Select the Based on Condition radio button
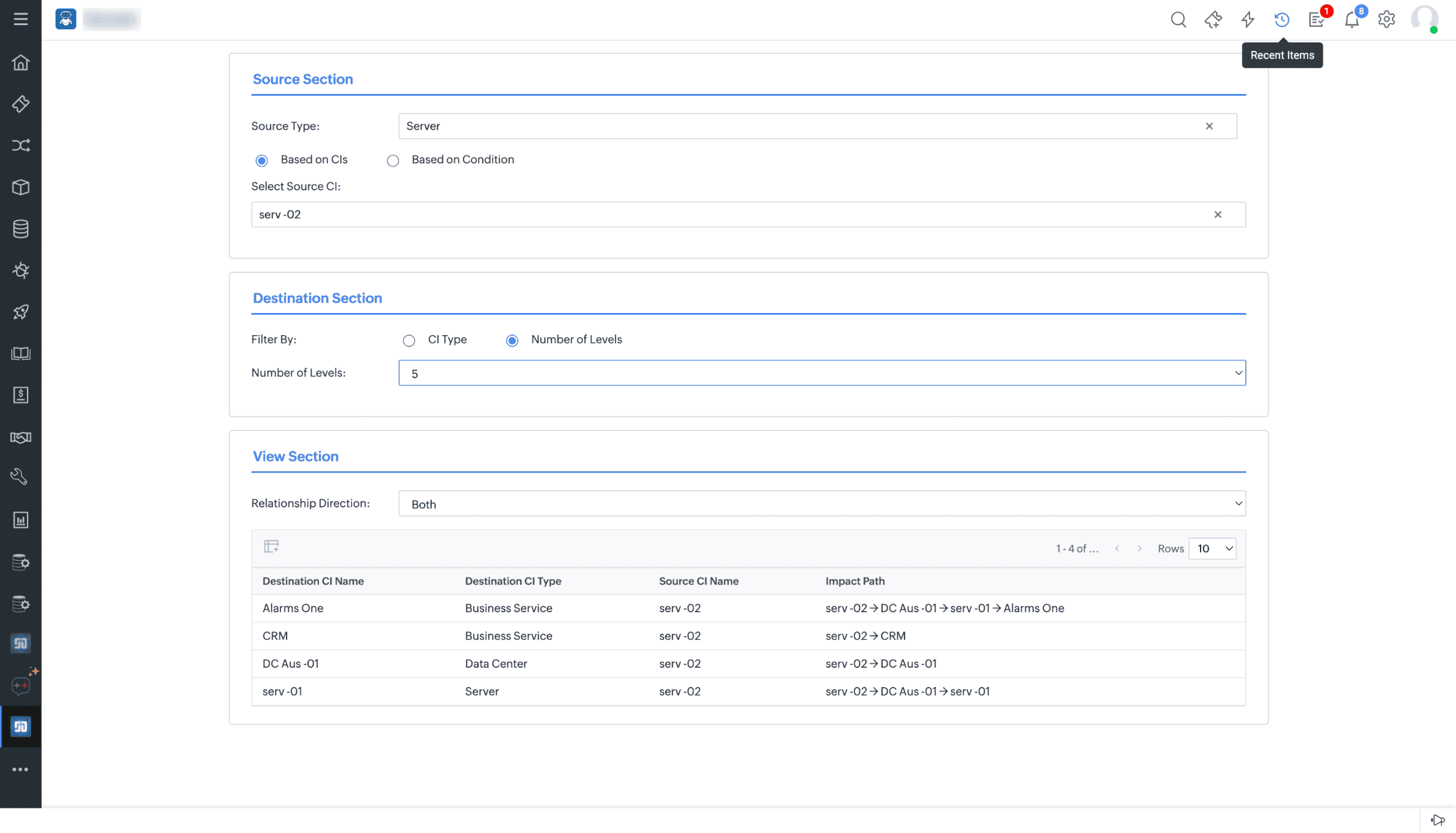Image resolution: width=1456 pixels, height=833 pixels. click(x=392, y=160)
